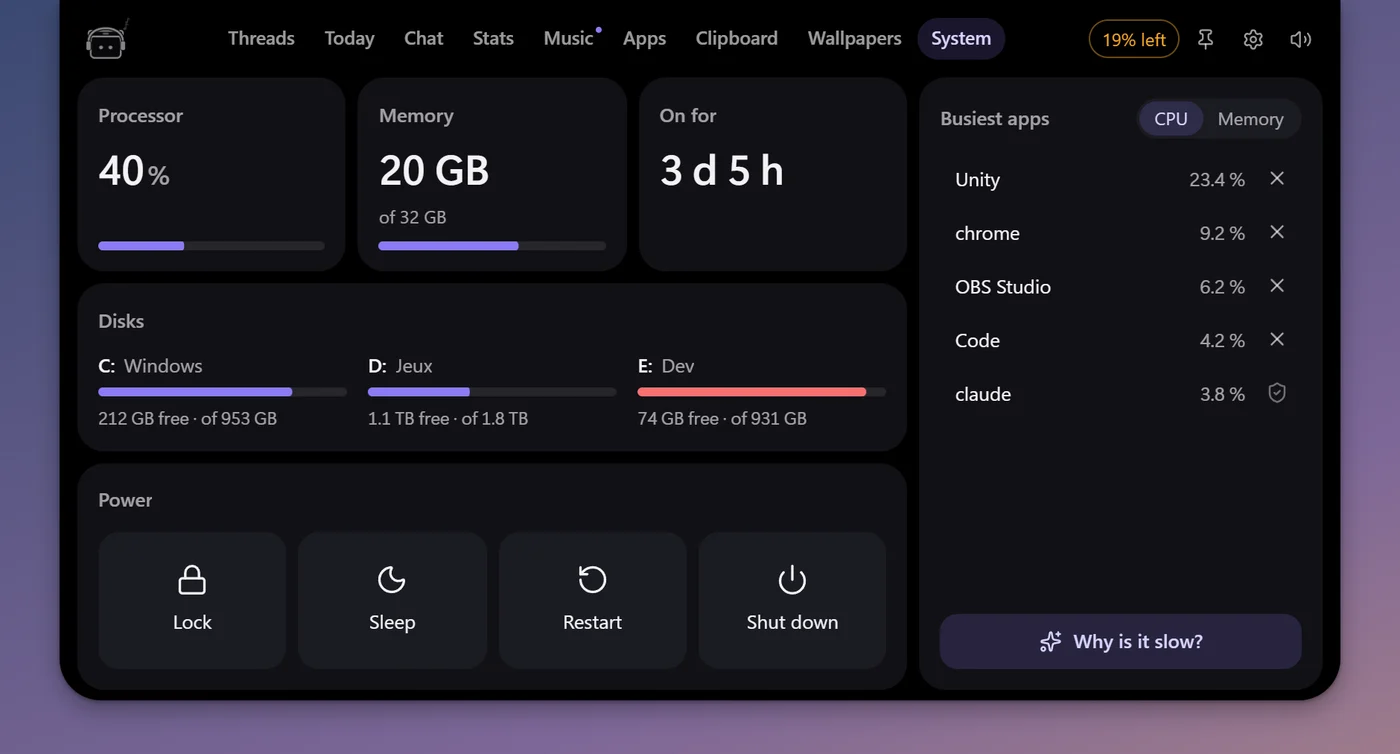Click the robot mascot logo icon
The width and height of the screenshot is (1400, 754).
107,39
